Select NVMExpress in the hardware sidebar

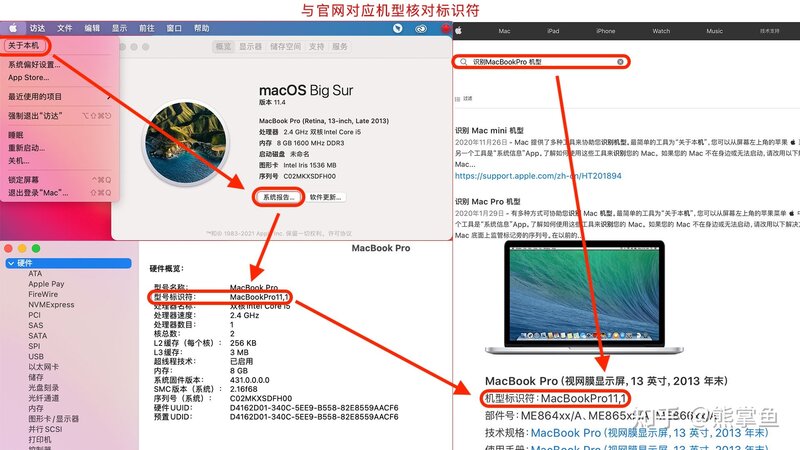coord(50,305)
